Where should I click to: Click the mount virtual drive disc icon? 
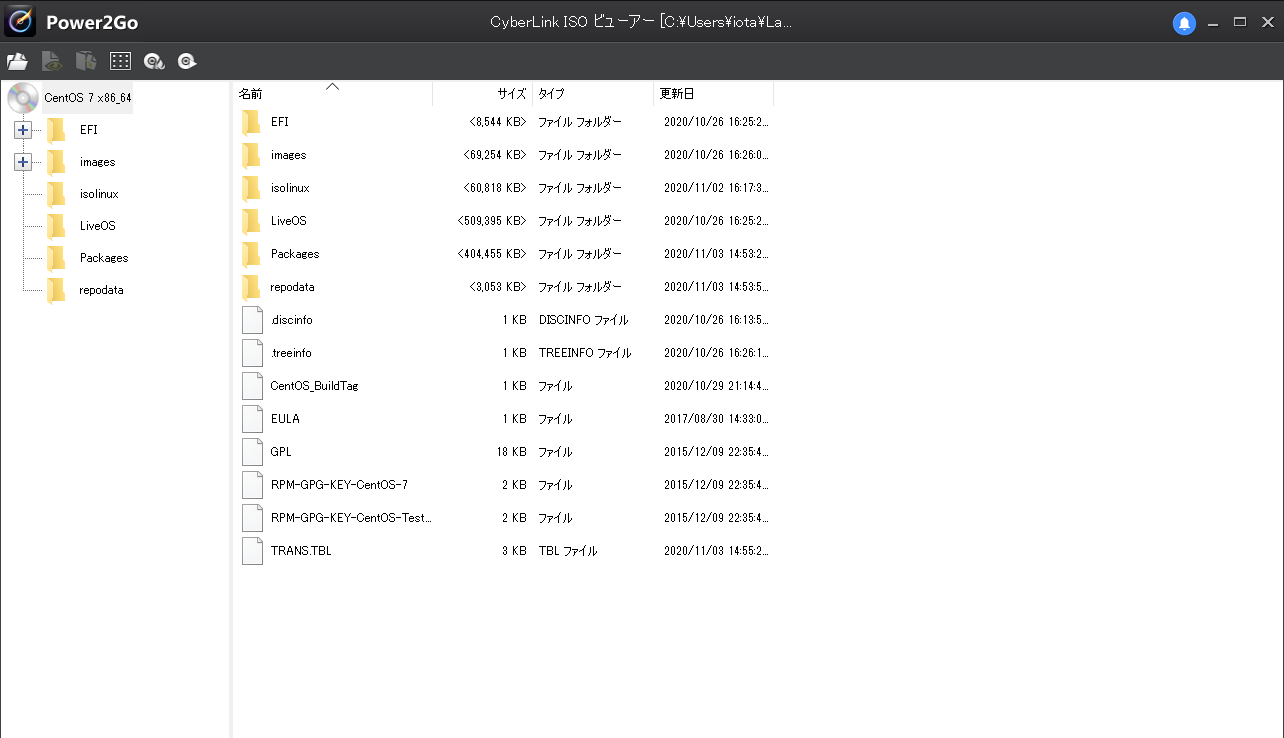coord(187,62)
